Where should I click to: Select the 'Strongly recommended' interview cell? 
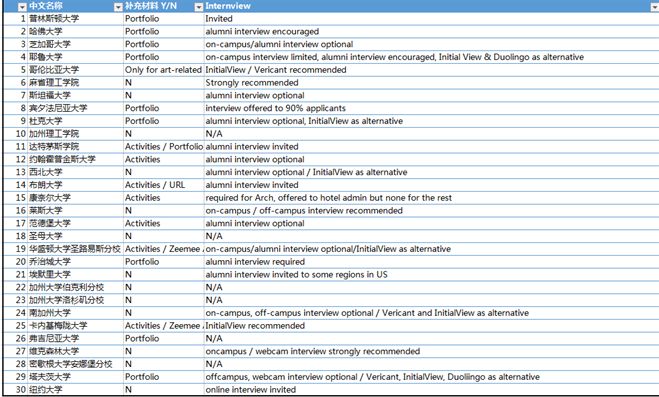point(252,83)
